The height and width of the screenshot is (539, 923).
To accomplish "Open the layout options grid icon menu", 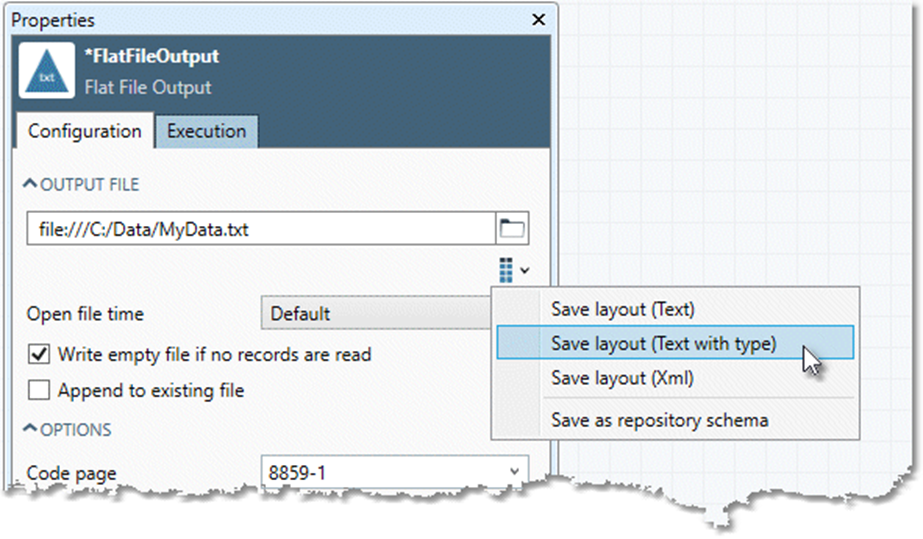I will pyautogui.click(x=512, y=269).
